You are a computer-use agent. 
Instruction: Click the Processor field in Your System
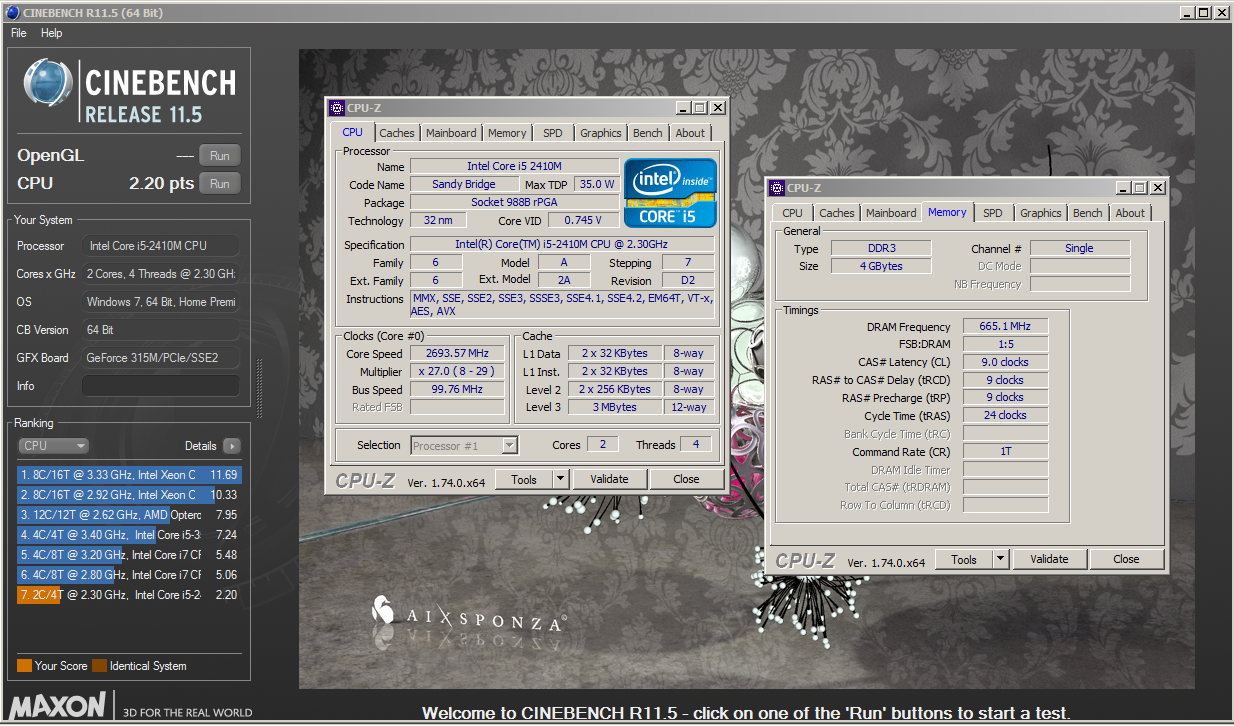(x=160, y=246)
